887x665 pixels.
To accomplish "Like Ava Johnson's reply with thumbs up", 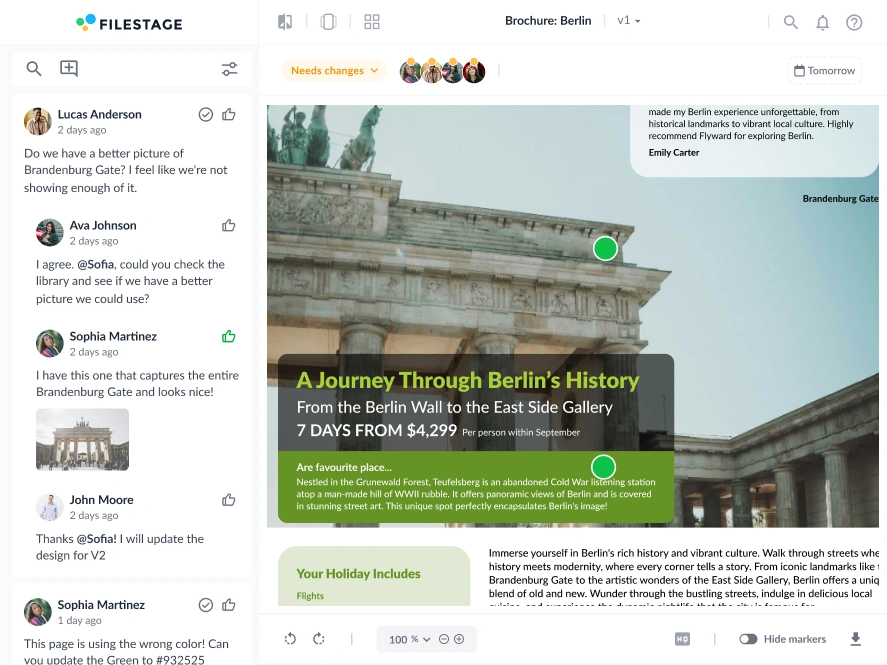I will click(x=229, y=226).
